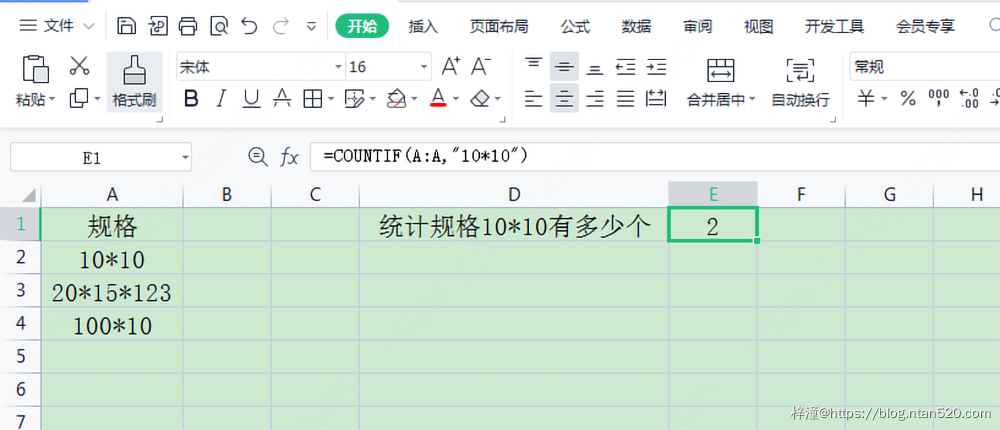Expand the 文件 dropdown arrow
Viewport: 1000px width, 430px height.
point(89,27)
